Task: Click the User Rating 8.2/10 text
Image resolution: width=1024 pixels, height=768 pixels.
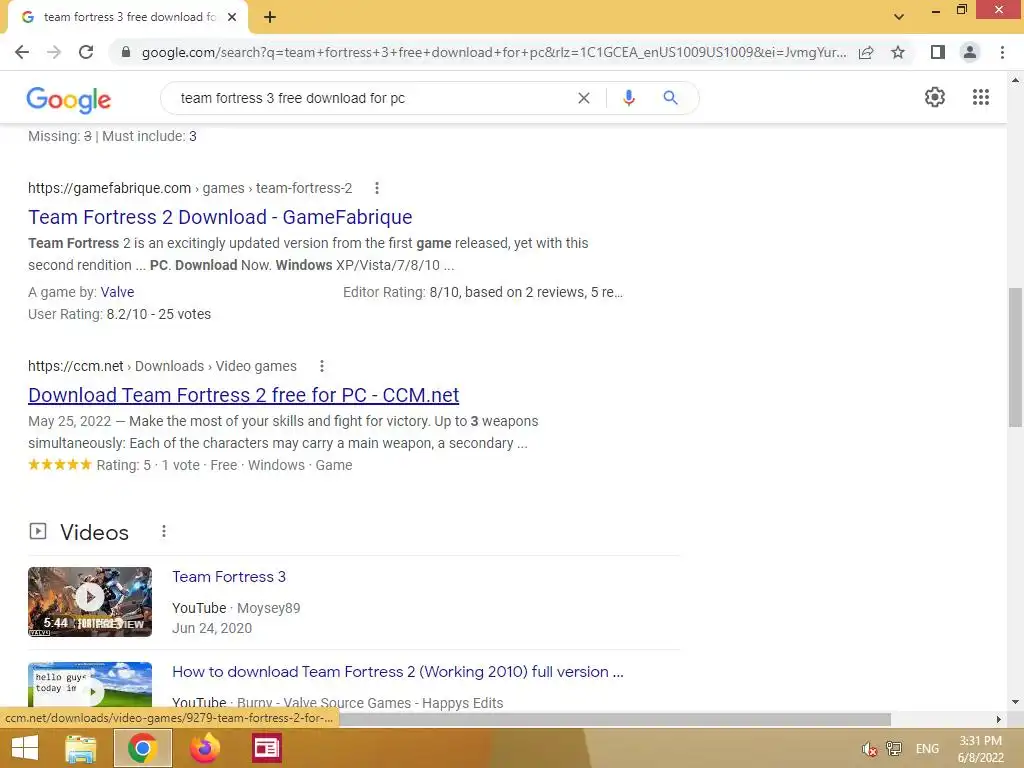Action: click(120, 314)
